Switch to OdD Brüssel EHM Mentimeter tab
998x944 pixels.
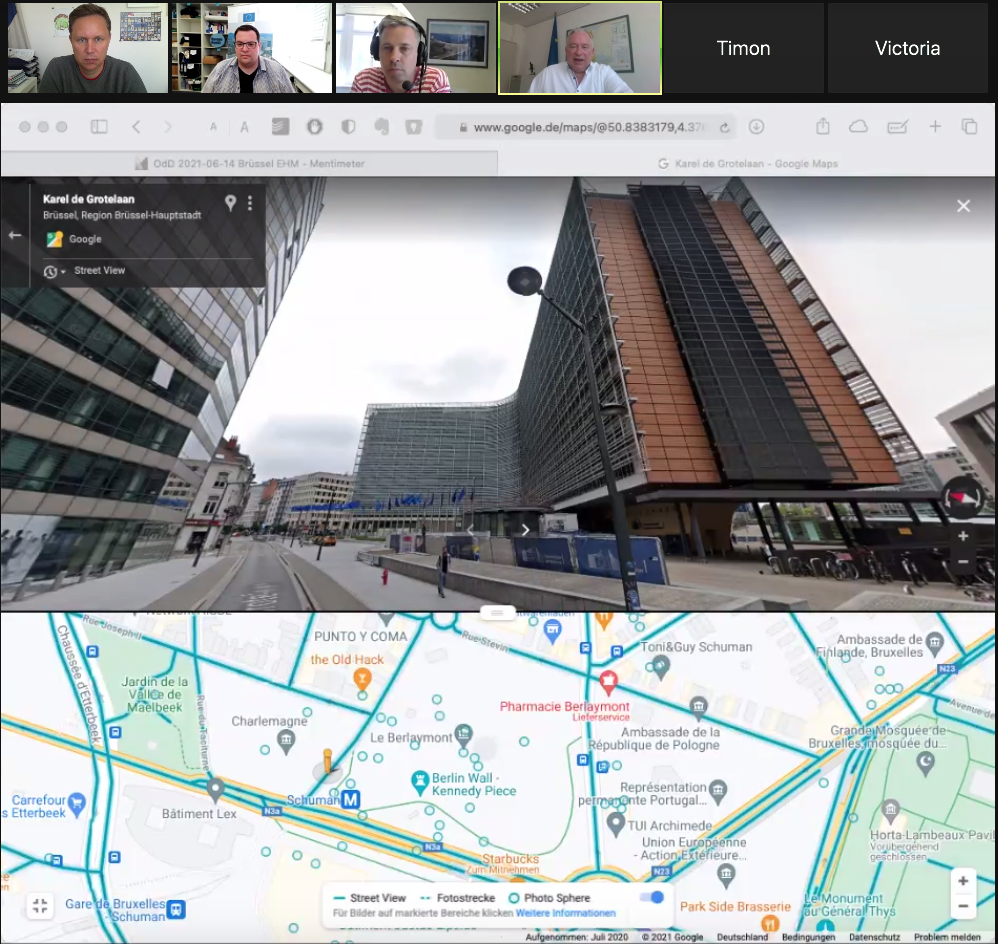tap(250, 164)
